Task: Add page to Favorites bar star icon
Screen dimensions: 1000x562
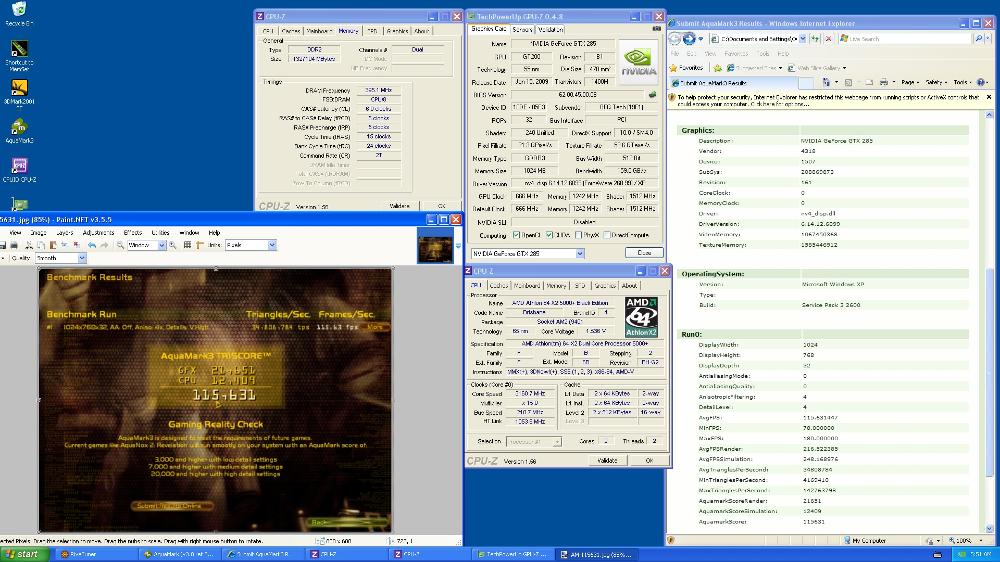Action: tap(717, 68)
